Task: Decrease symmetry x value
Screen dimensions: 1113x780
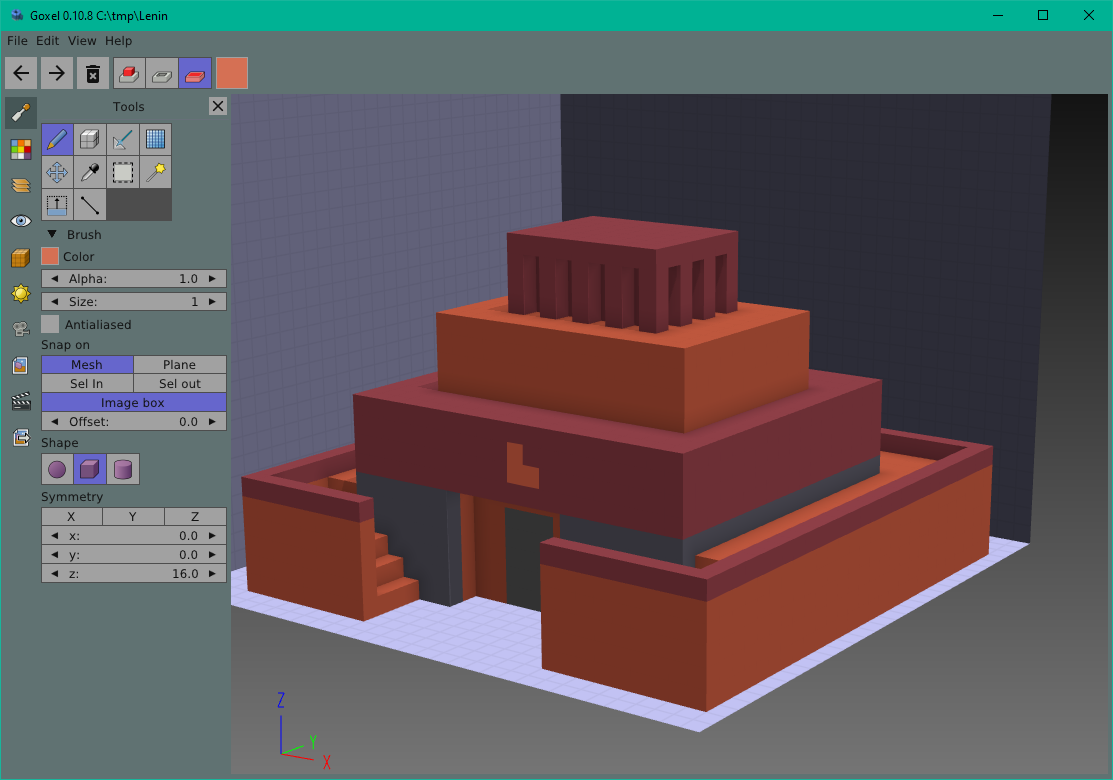Action: coord(55,536)
